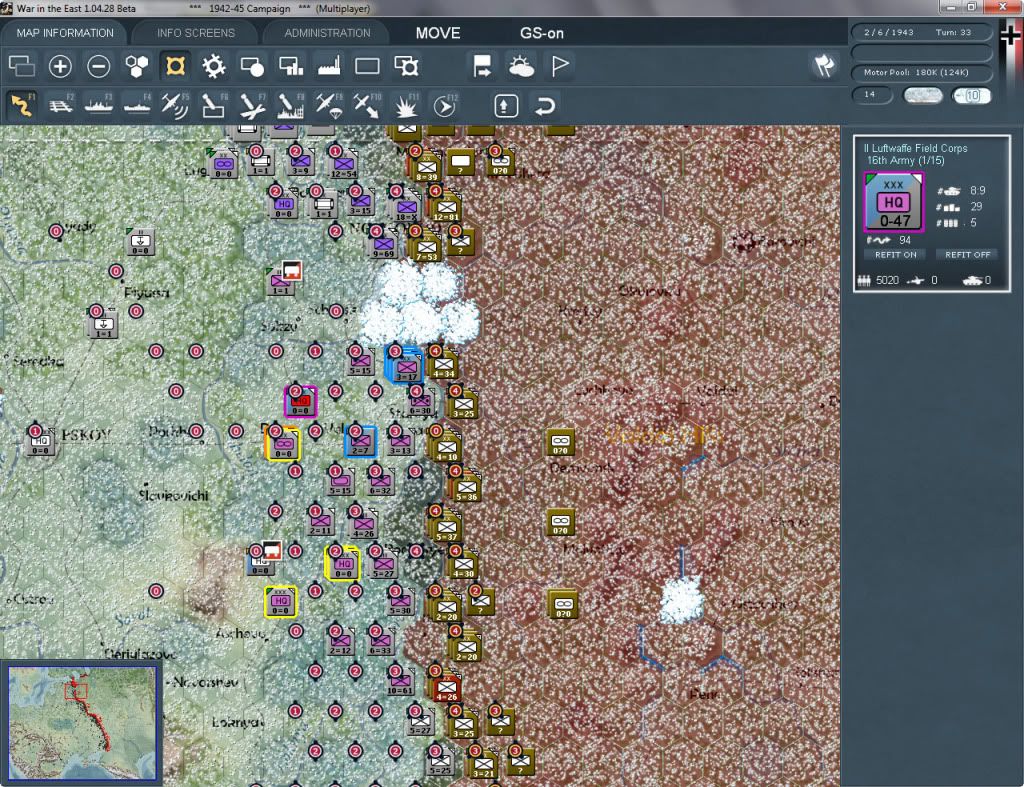Image resolution: width=1024 pixels, height=787 pixels.
Task: Click the 2/6/1943 Turn 33 field
Action: (x=922, y=32)
